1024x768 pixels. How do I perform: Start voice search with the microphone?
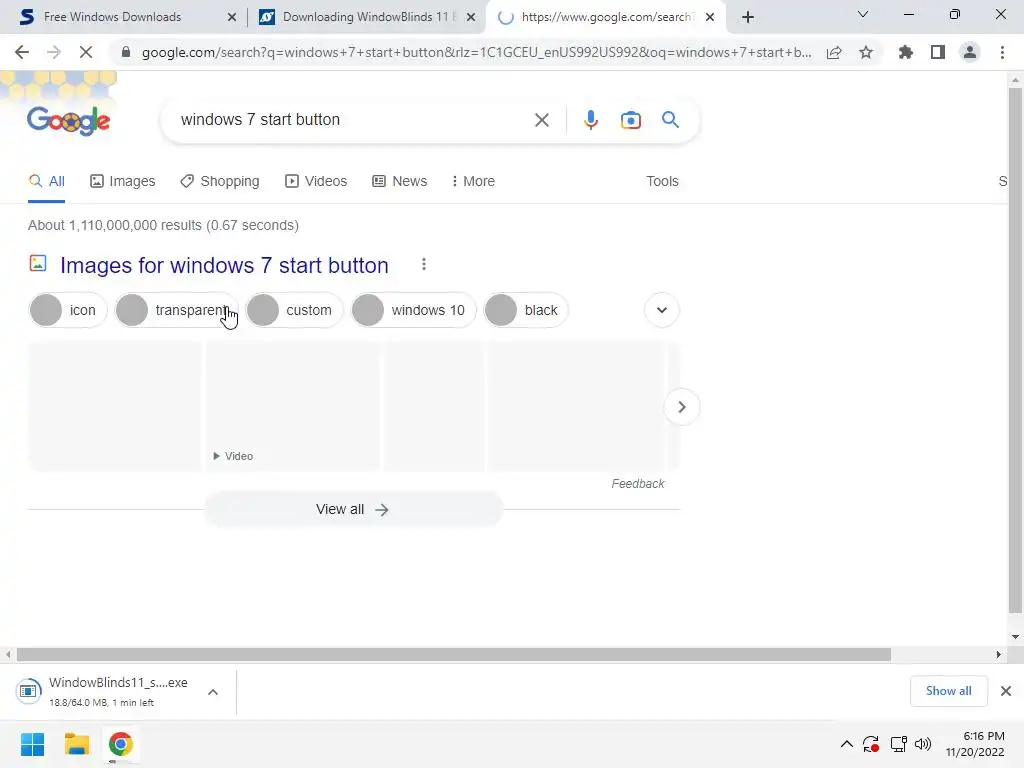tap(590, 120)
